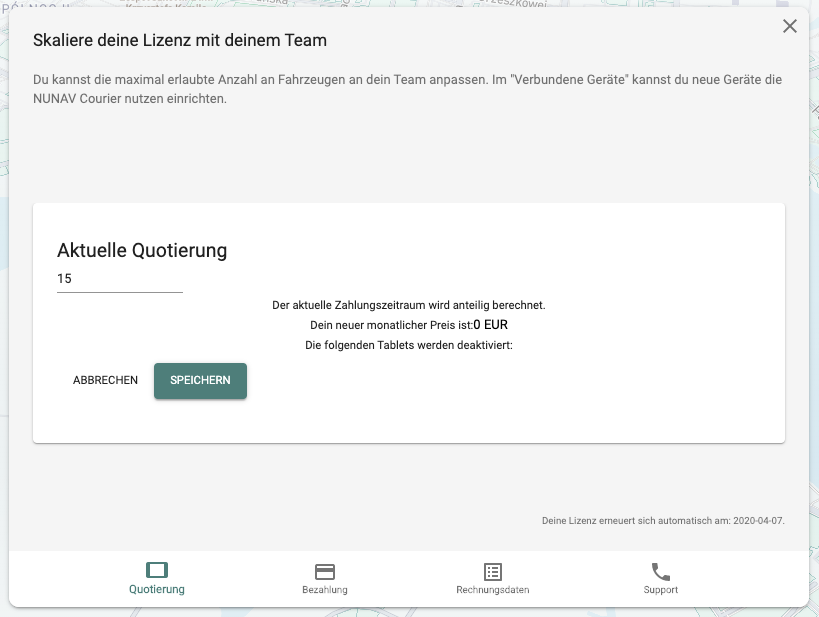Select the heading 'Skaliere deine Lizenz mit deinem Team'
This screenshot has width=819, height=617.
[180, 40]
